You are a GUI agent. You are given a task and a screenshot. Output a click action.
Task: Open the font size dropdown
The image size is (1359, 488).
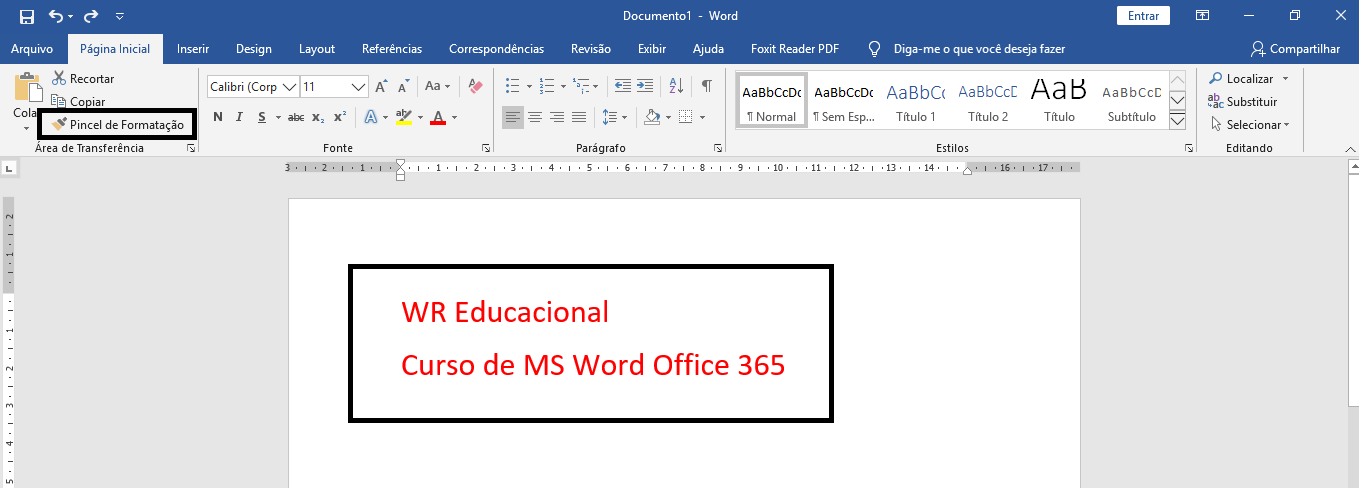(x=359, y=87)
